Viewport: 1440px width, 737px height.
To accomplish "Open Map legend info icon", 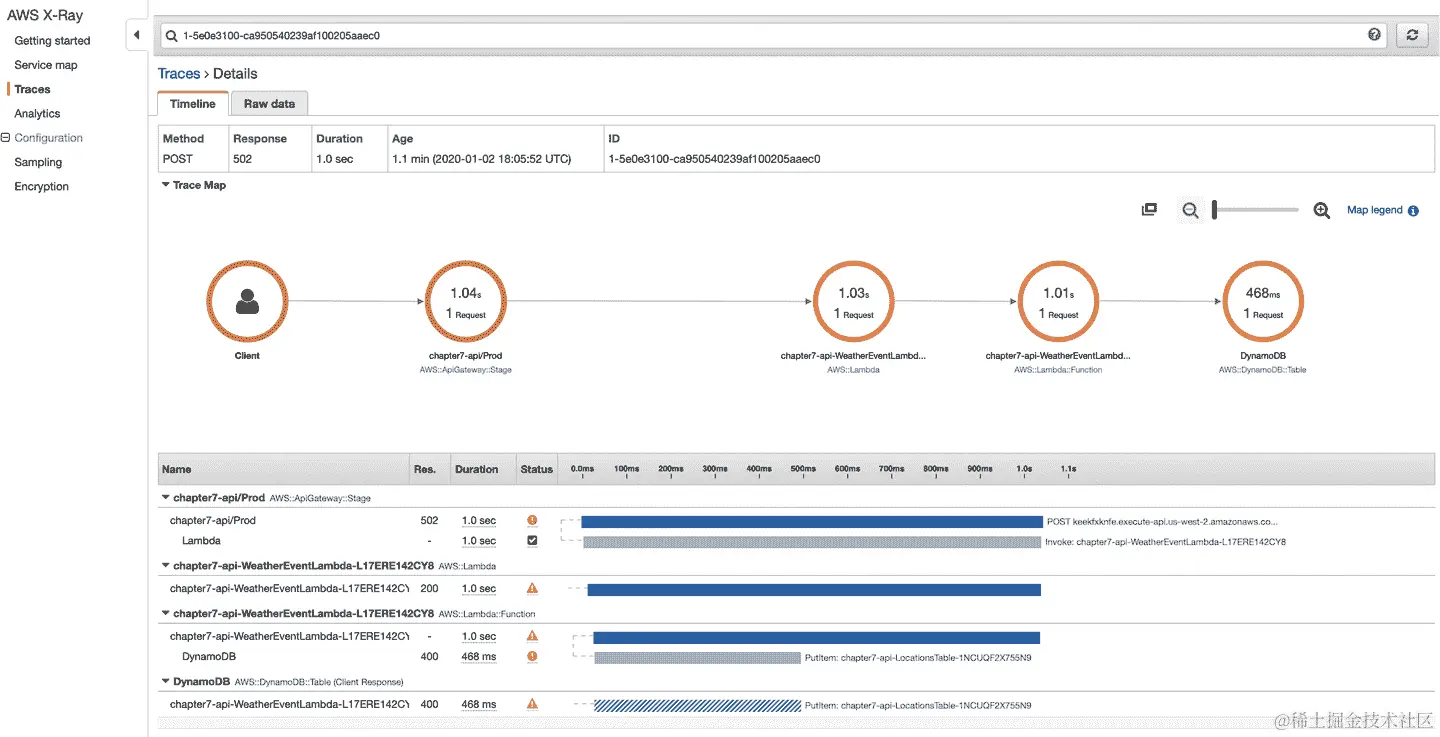I will tap(1413, 211).
